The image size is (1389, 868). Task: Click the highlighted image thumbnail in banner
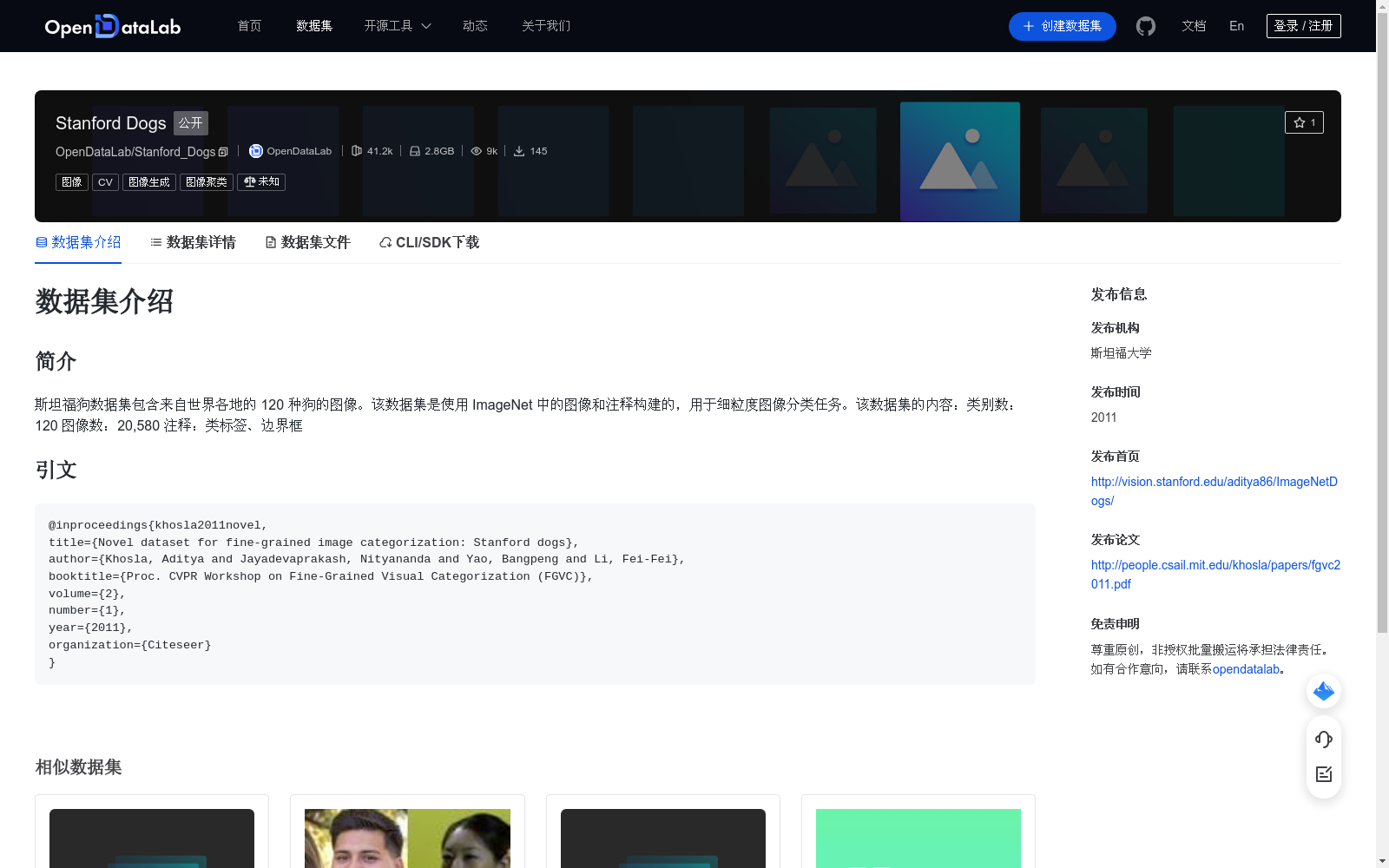(x=959, y=161)
